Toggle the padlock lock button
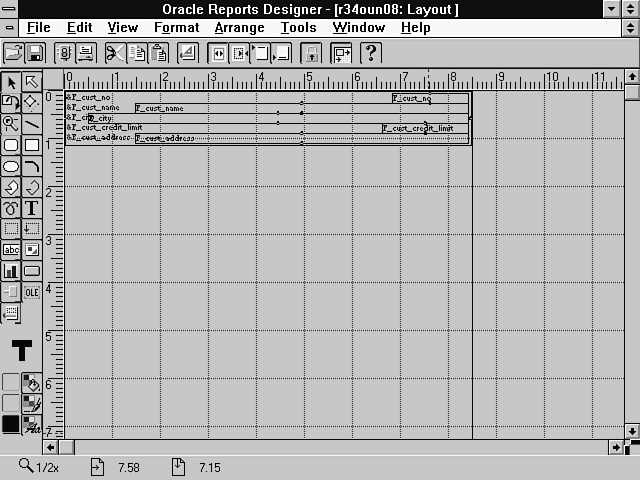The width and height of the screenshot is (640, 480). pyautogui.click(x=312, y=52)
